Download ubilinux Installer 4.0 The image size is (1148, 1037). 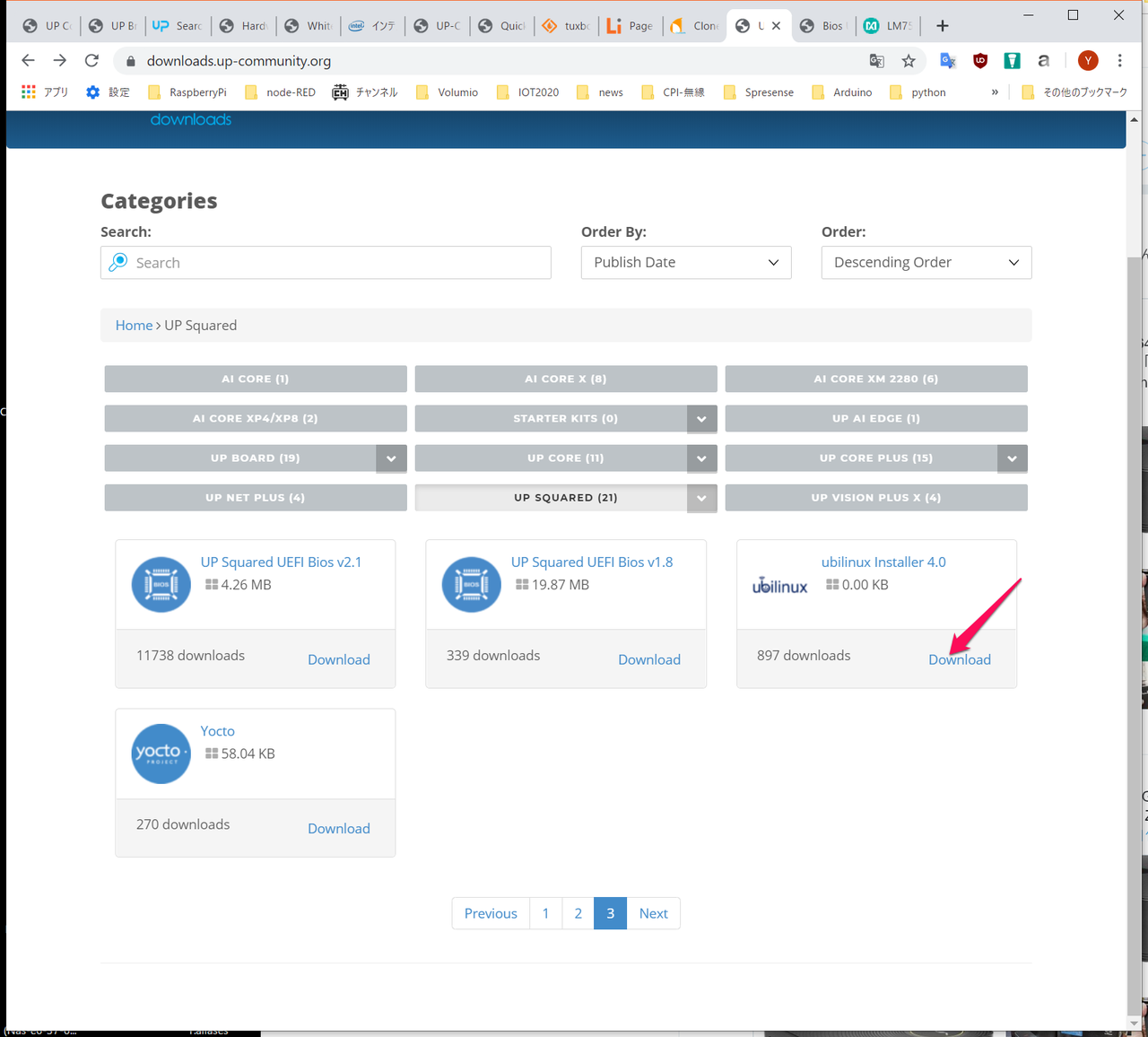click(x=960, y=659)
